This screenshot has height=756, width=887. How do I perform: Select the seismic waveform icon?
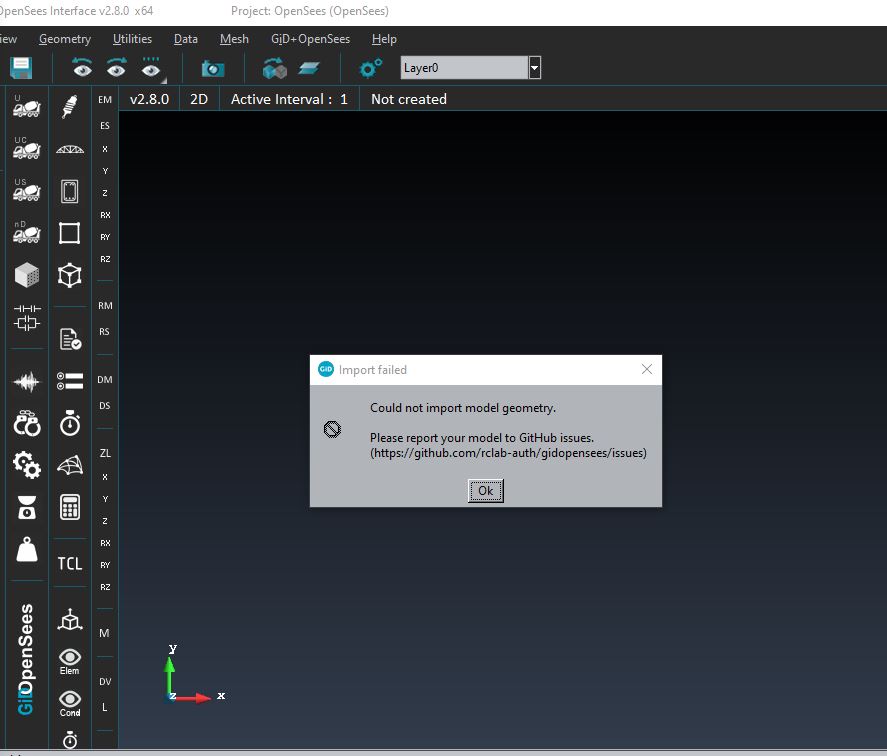click(x=27, y=381)
